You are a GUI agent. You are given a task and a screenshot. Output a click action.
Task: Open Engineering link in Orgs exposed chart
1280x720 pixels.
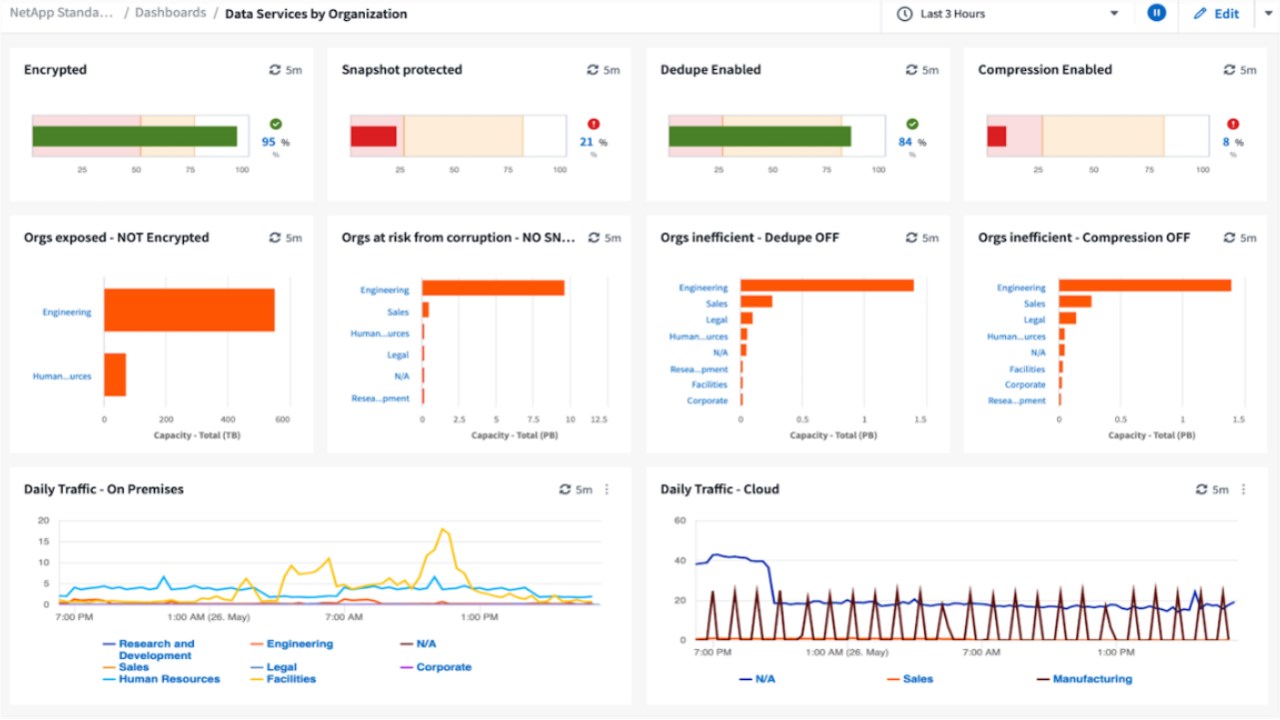pyautogui.click(x=66, y=312)
